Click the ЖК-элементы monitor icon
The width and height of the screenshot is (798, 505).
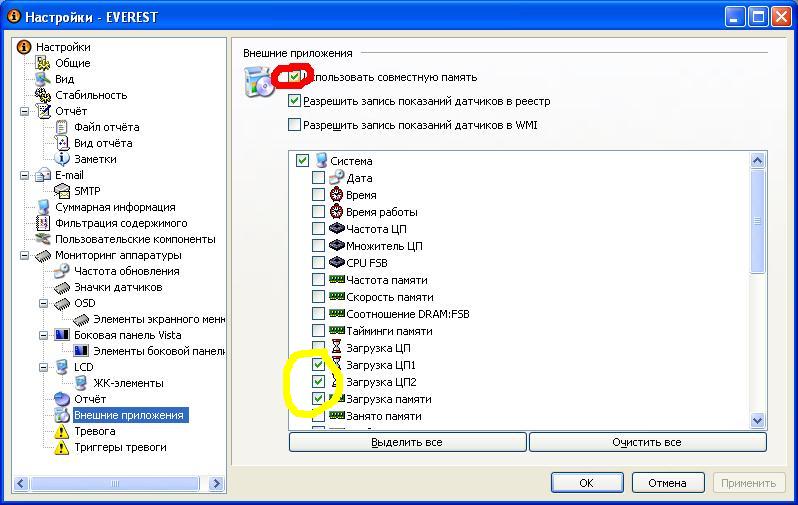tap(80, 383)
